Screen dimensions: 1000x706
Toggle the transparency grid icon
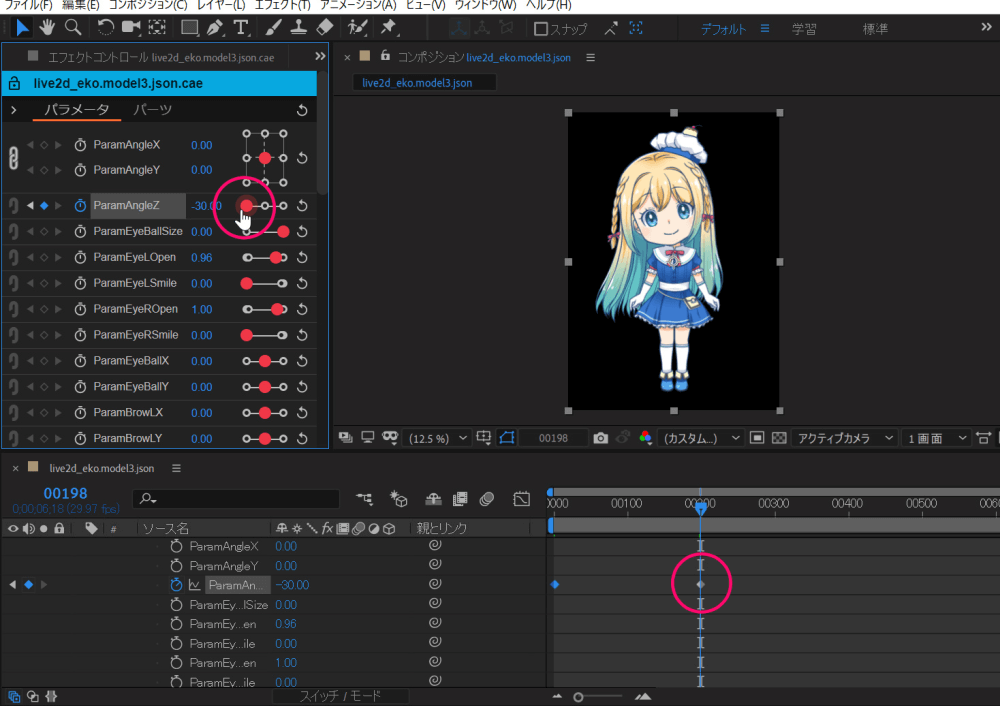click(779, 438)
